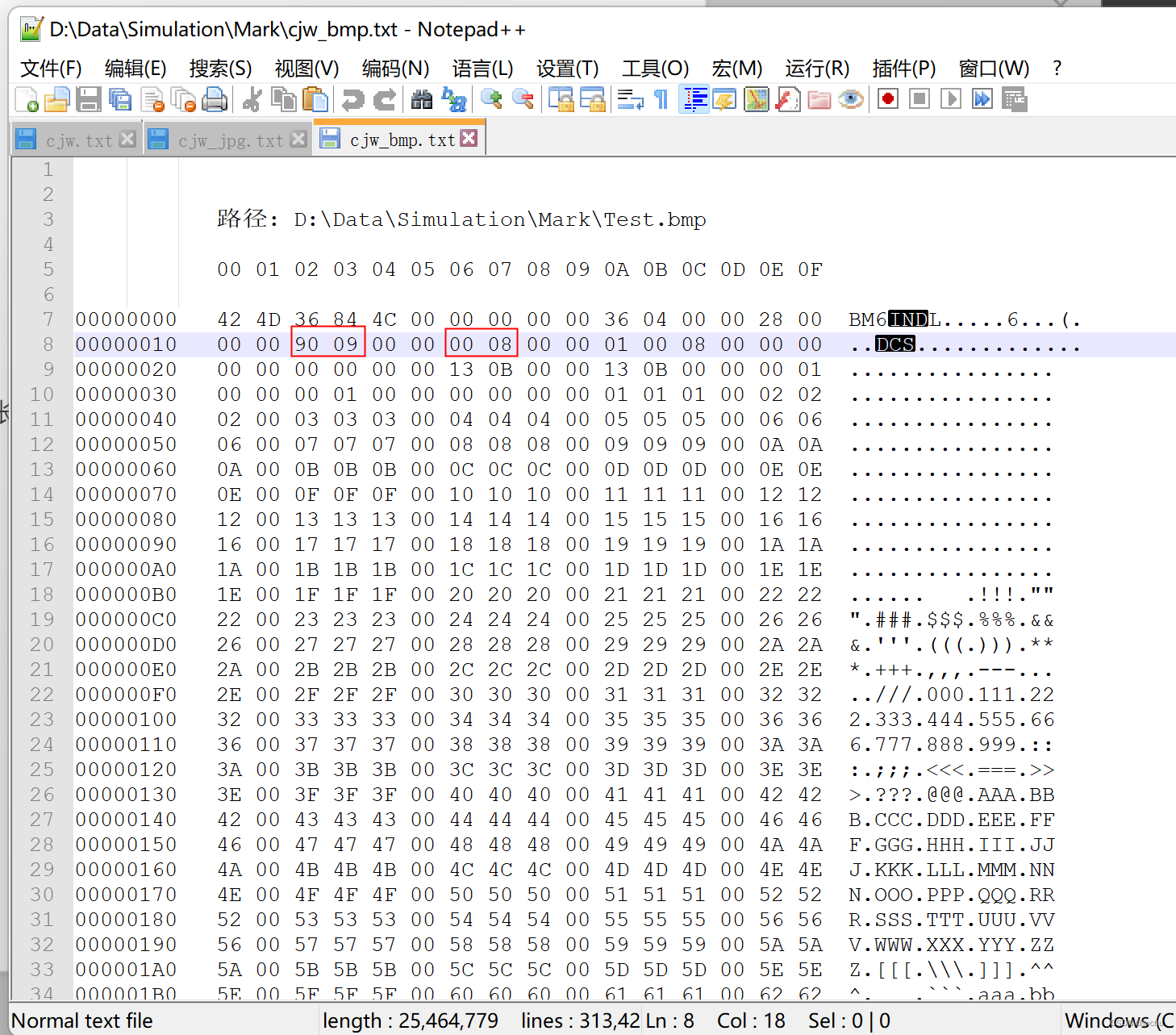The image size is (1176, 1035).
Task: Create a new file
Action: click(x=25, y=98)
